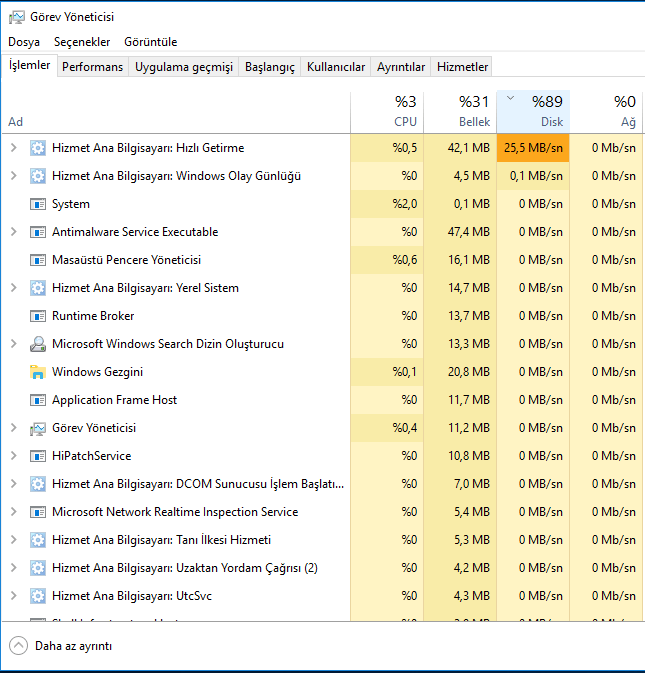Switch to the Performans tab
Image resolution: width=645 pixels, height=673 pixels.
[92, 67]
